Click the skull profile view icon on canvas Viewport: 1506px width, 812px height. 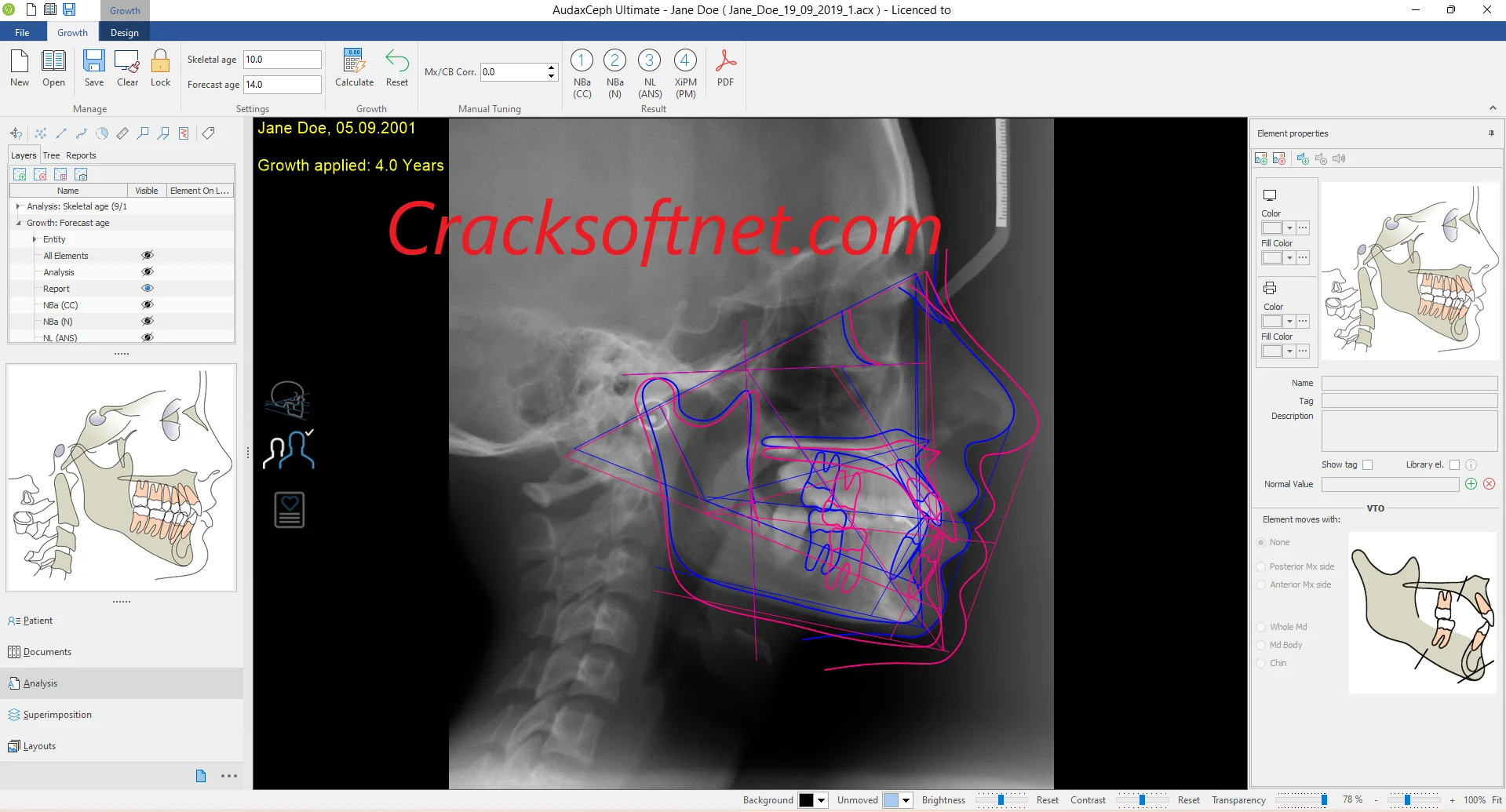click(289, 399)
